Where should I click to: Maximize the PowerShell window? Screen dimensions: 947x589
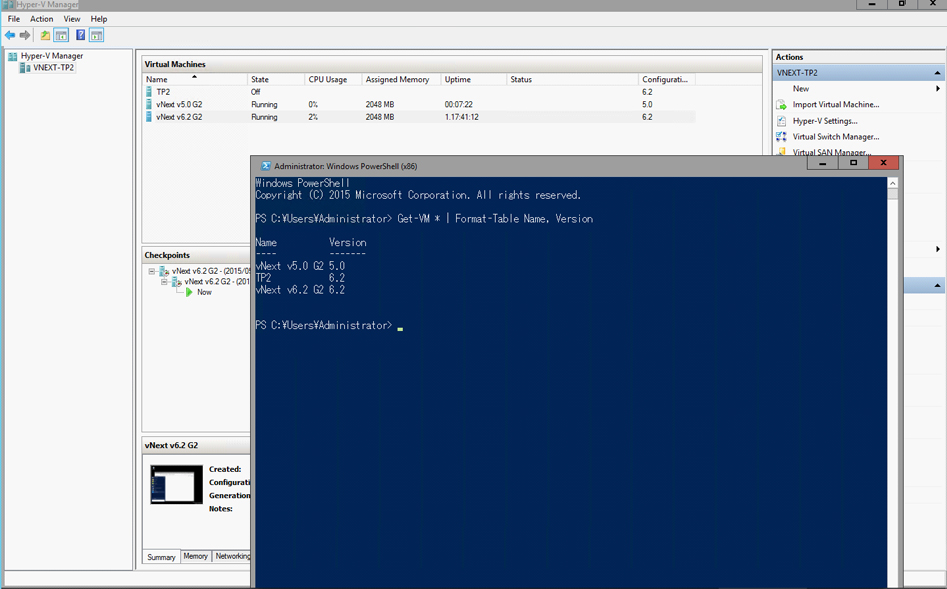(853, 163)
